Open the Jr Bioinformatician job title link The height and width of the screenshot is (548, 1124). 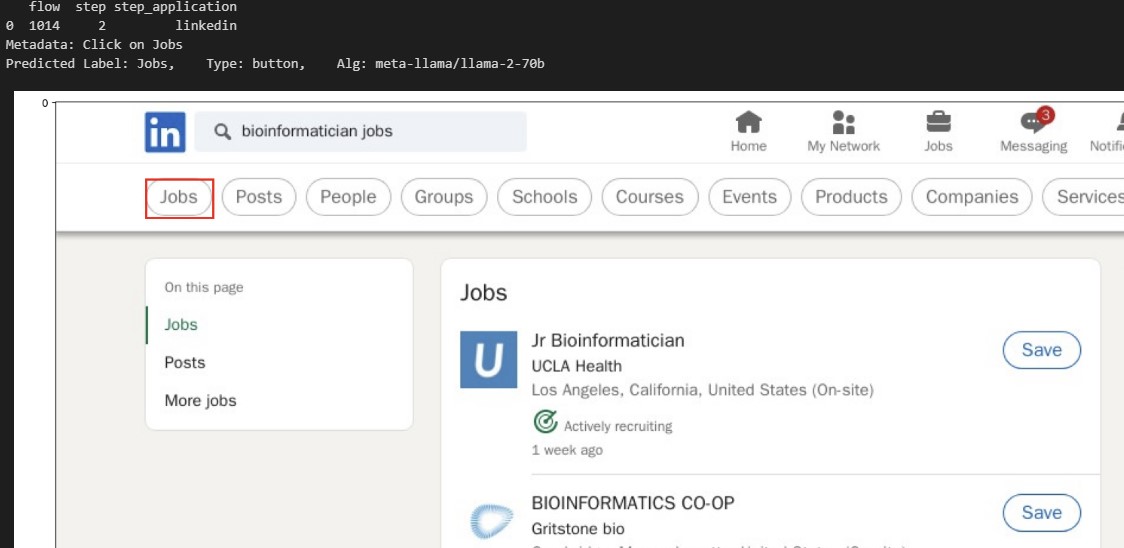click(x=607, y=340)
